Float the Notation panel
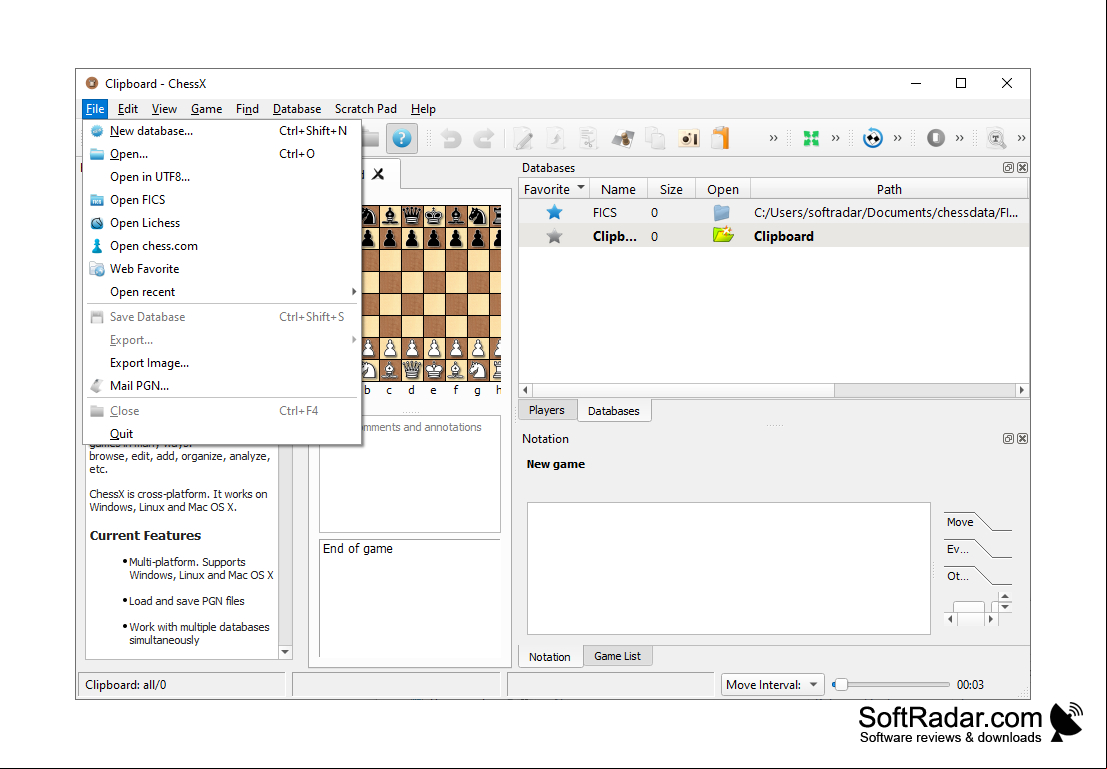 coord(1008,439)
